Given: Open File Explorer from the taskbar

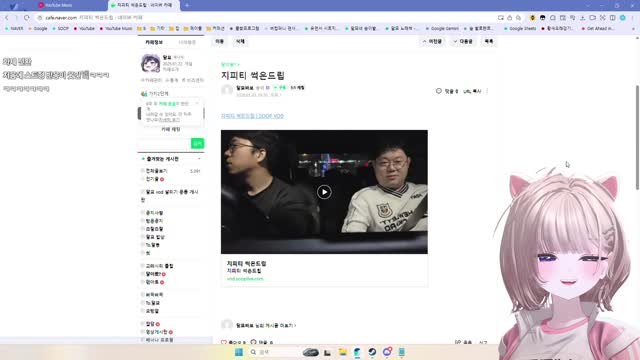Looking at the screenshot, I should [342, 352].
